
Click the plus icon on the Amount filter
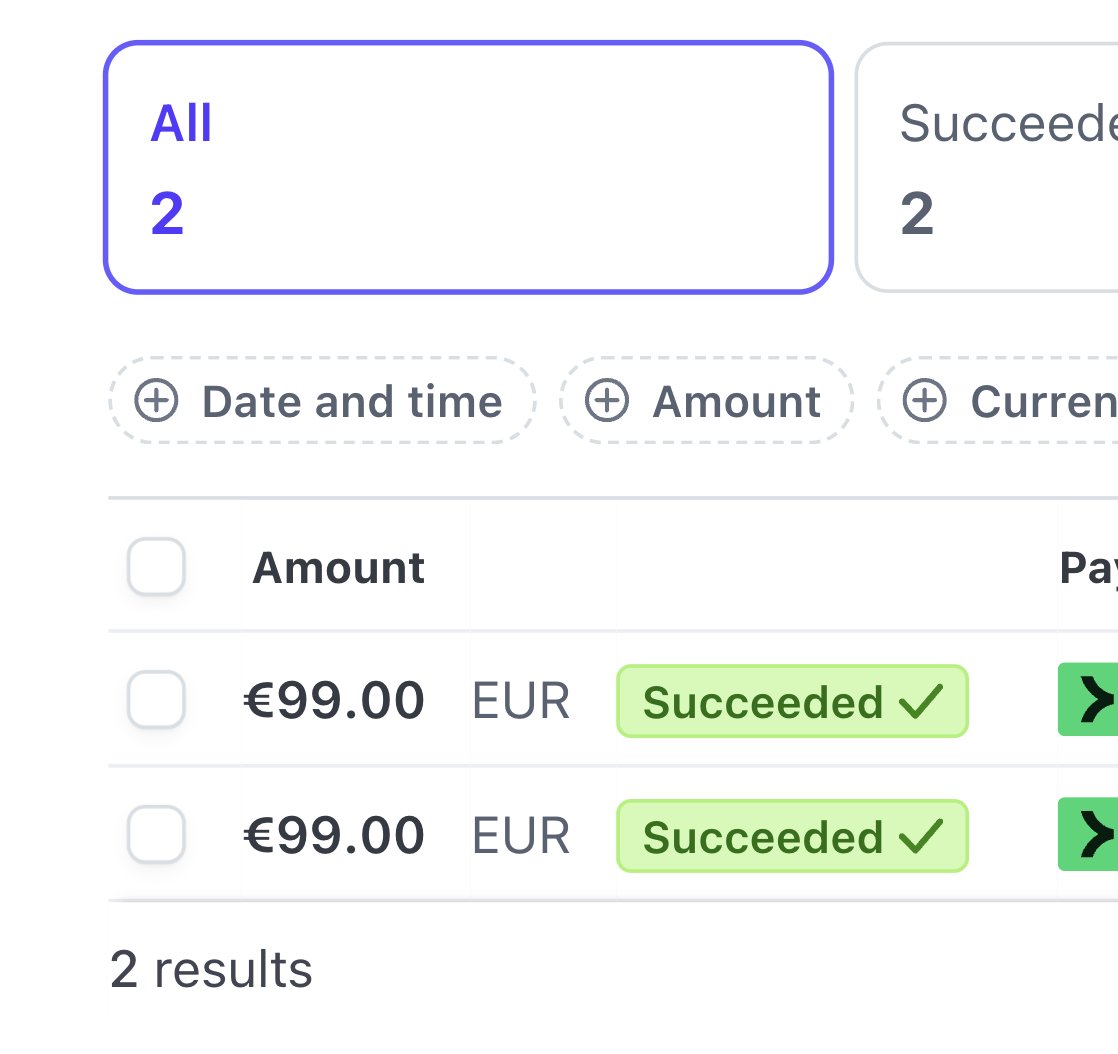(x=607, y=402)
